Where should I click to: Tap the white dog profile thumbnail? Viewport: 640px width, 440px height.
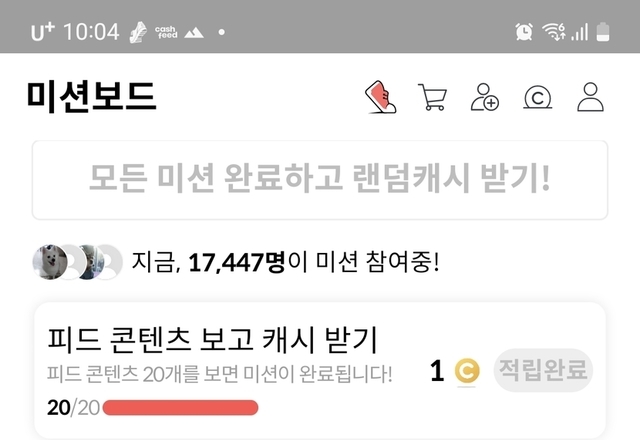(50, 262)
